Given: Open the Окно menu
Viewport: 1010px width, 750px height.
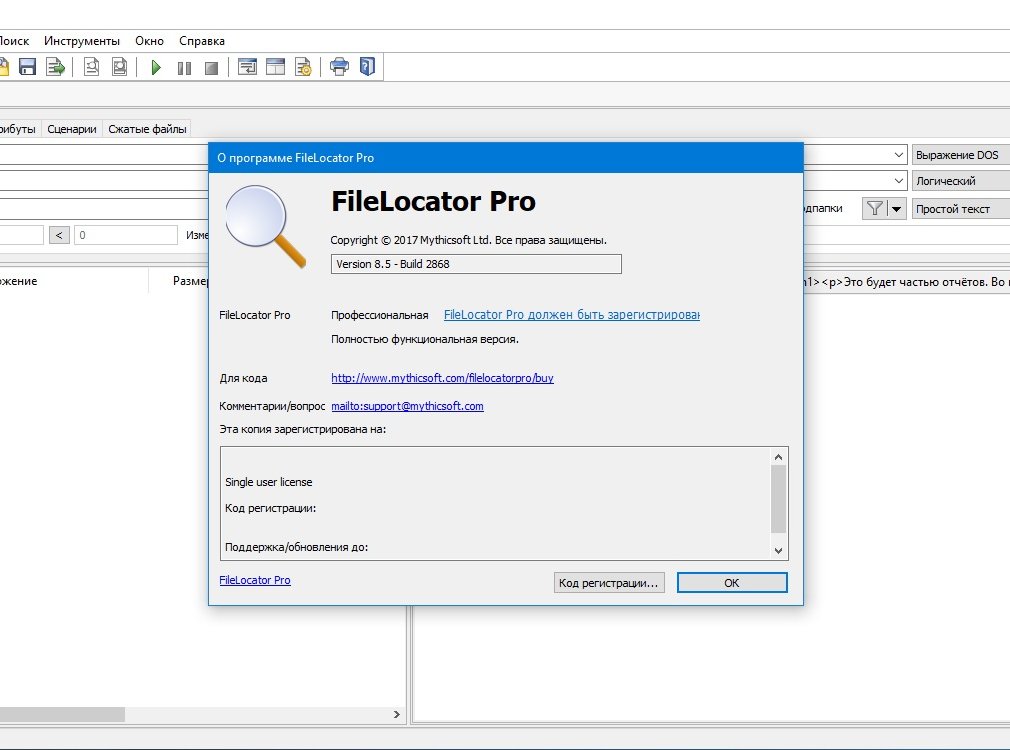Looking at the screenshot, I should [x=149, y=41].
